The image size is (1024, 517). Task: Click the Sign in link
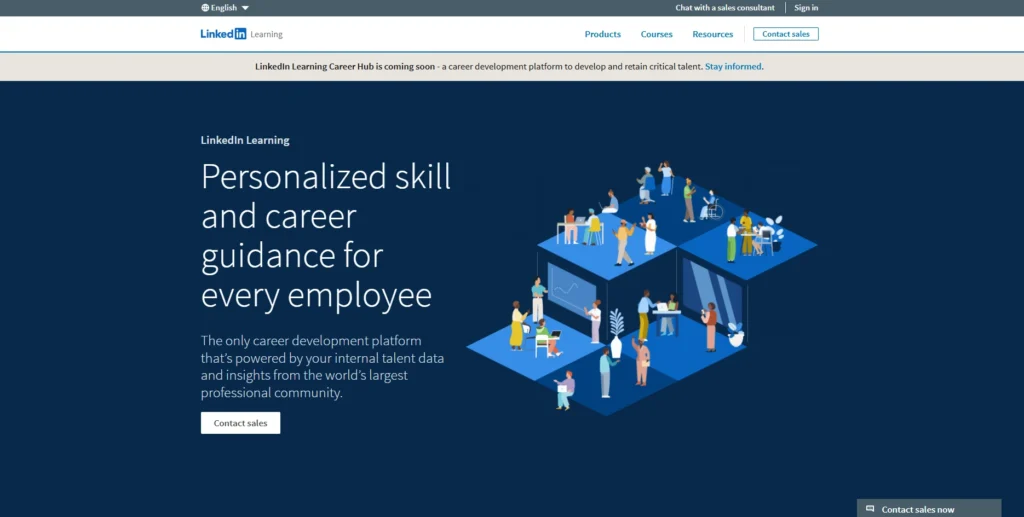pyautogui.click(x=806, y=8)
